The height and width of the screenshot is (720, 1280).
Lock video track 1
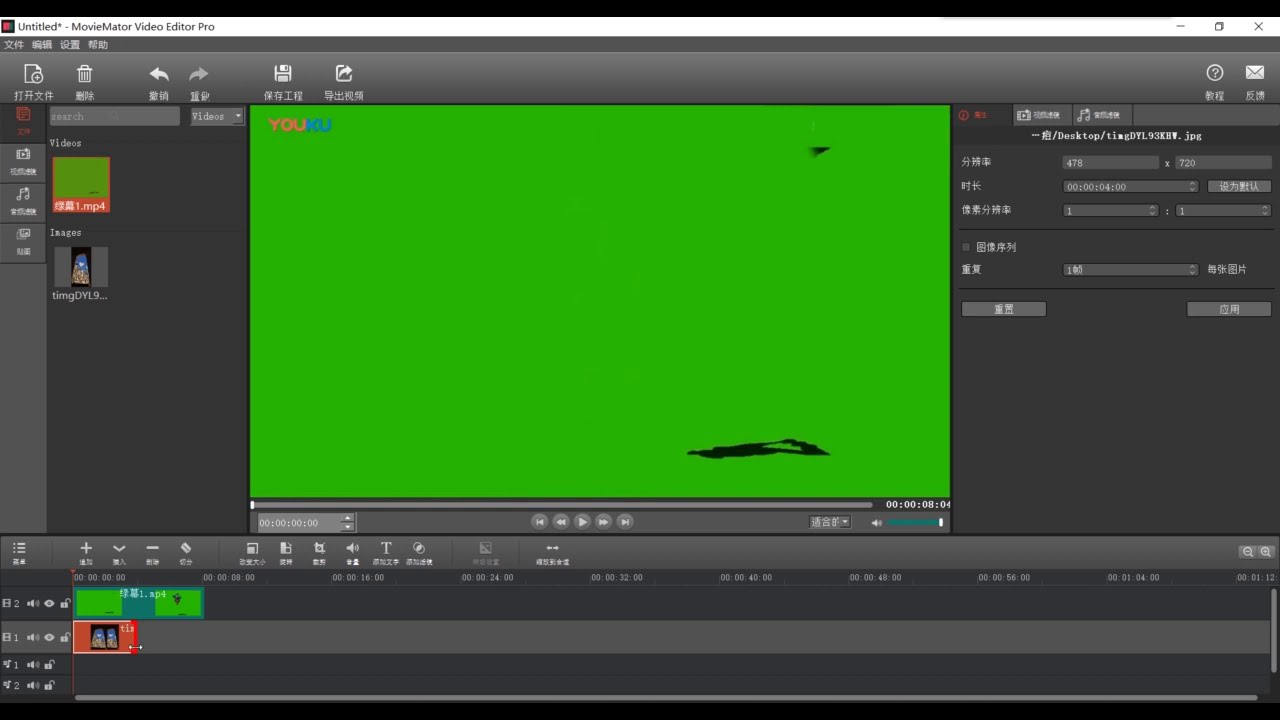(x=65, y=637)
